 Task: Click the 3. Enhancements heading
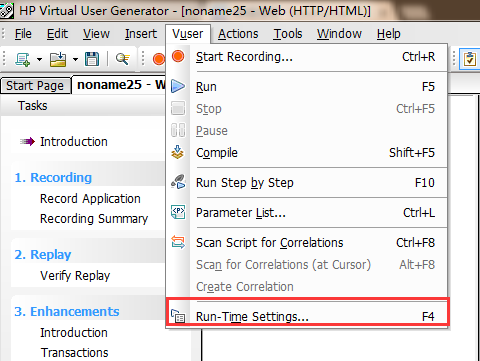[x=67, y=312]
